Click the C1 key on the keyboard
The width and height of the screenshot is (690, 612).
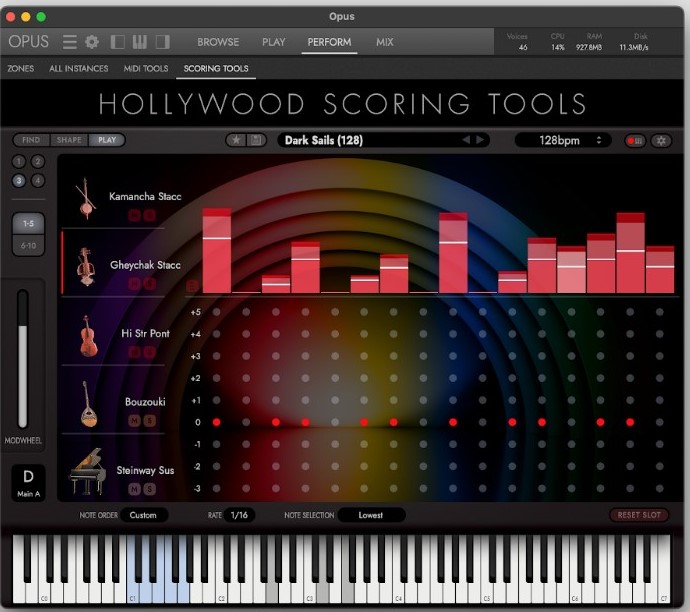[132, 590]
